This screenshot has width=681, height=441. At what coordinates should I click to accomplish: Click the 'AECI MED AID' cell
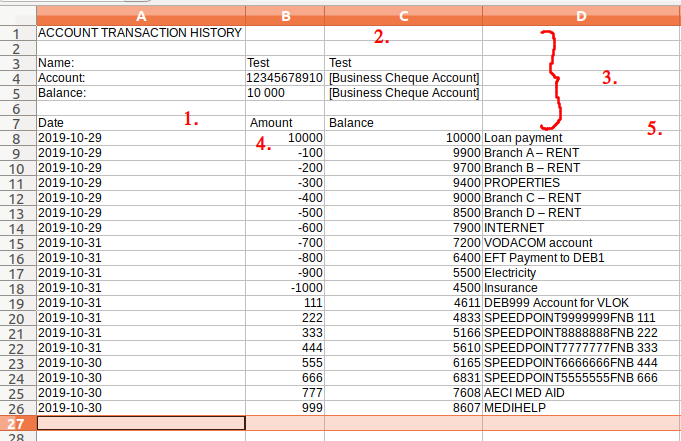point(581,393)
